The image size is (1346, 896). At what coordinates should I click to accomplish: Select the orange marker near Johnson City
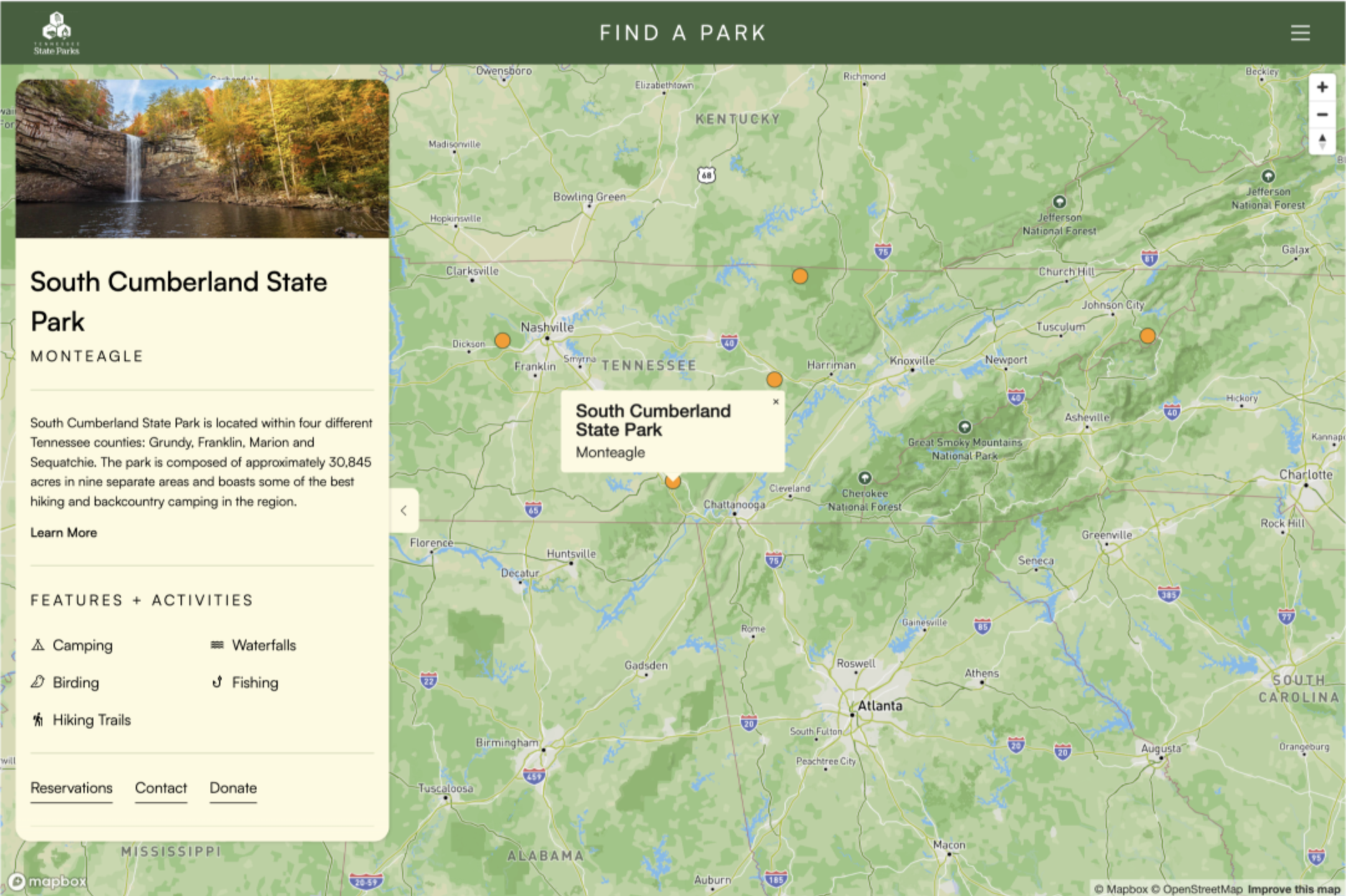(x=1147, y=336)
